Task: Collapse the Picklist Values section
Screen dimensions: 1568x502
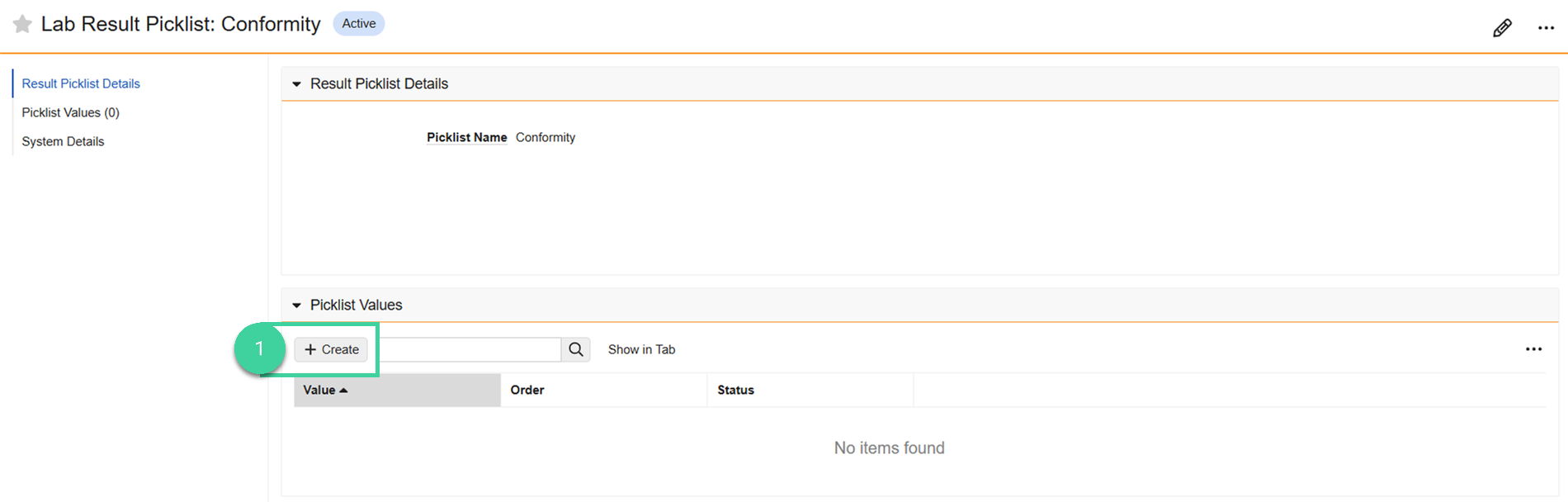Action: click(297, 305)
